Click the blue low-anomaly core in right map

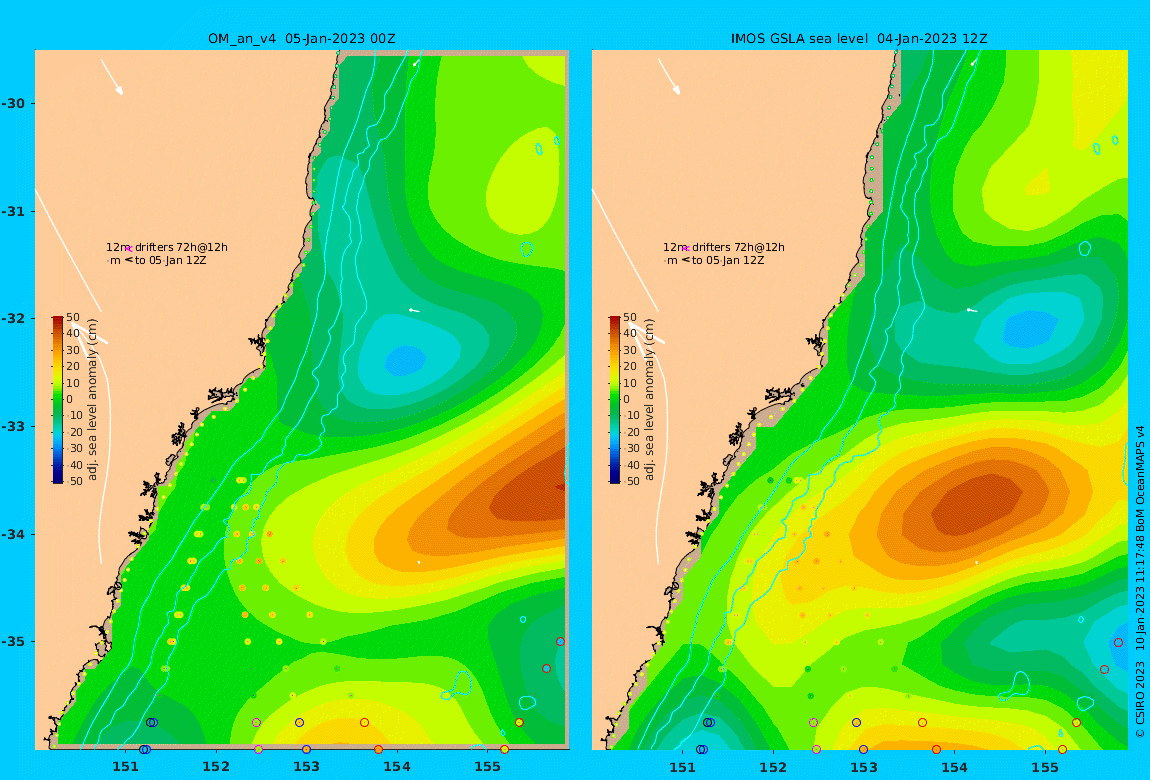pos(1030,328)
